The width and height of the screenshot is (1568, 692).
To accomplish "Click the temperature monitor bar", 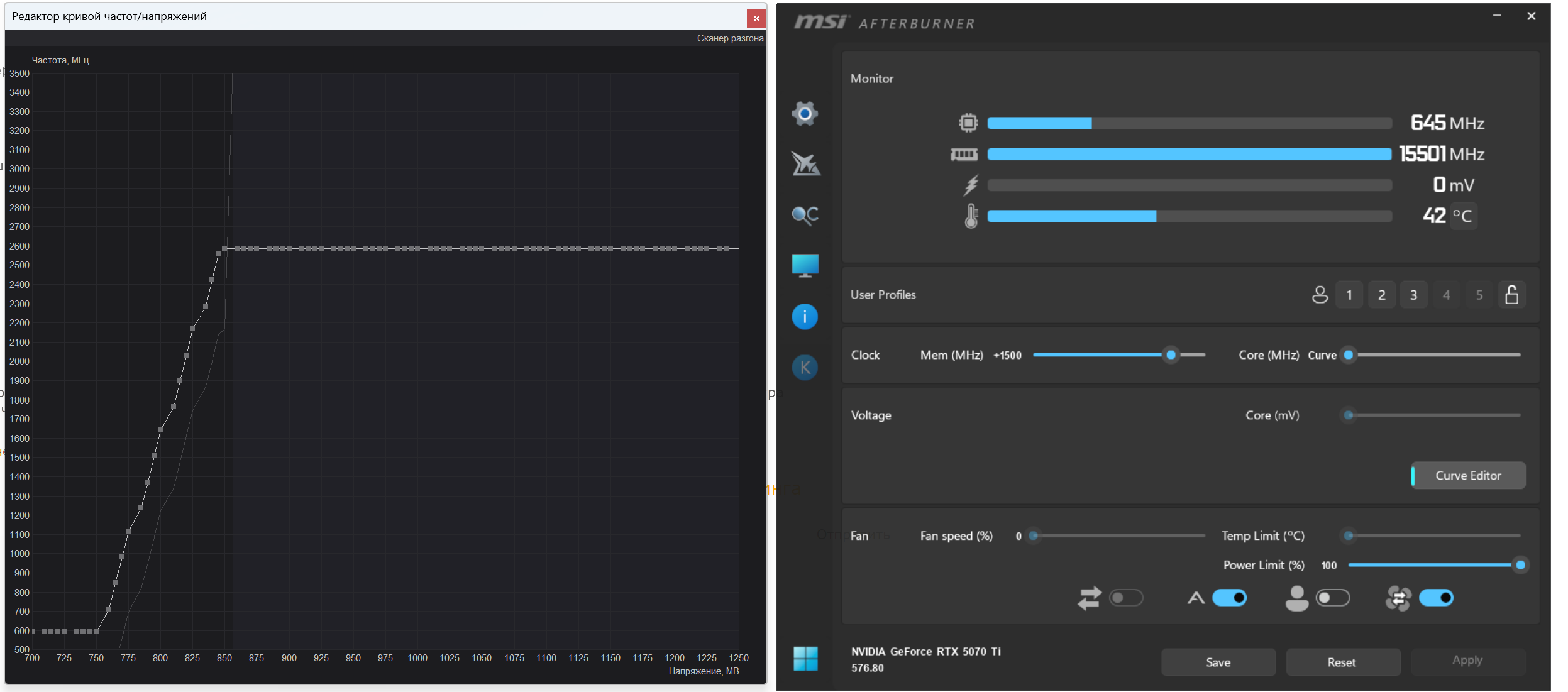I will tap(1189, 216).
